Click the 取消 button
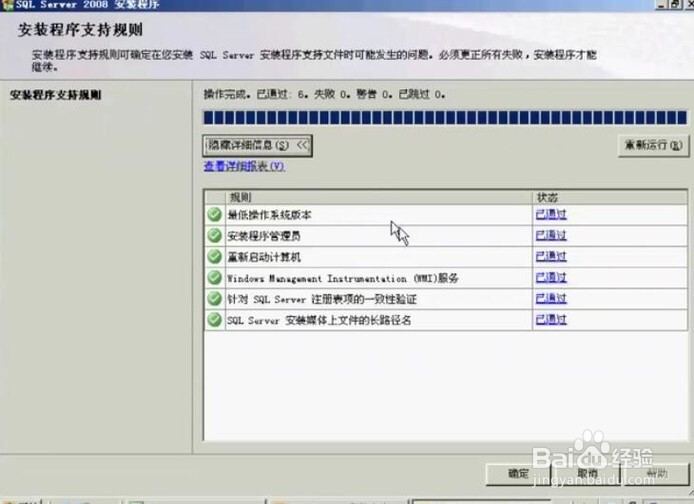Viewport: 694px width, 504px height. [587, 474]
